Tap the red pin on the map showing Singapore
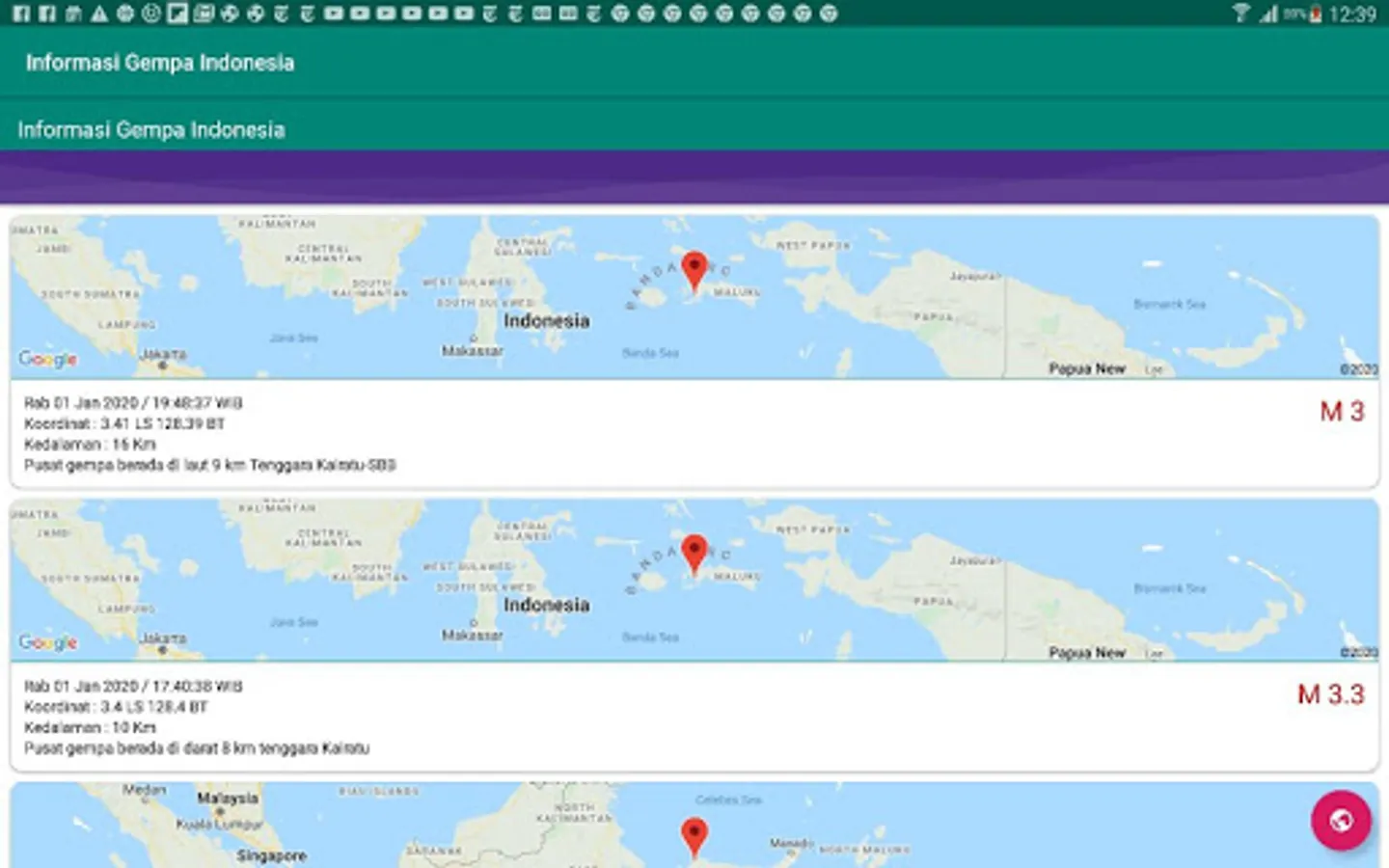The height and width of the screenshot is (868, 1389). (694, 838)
